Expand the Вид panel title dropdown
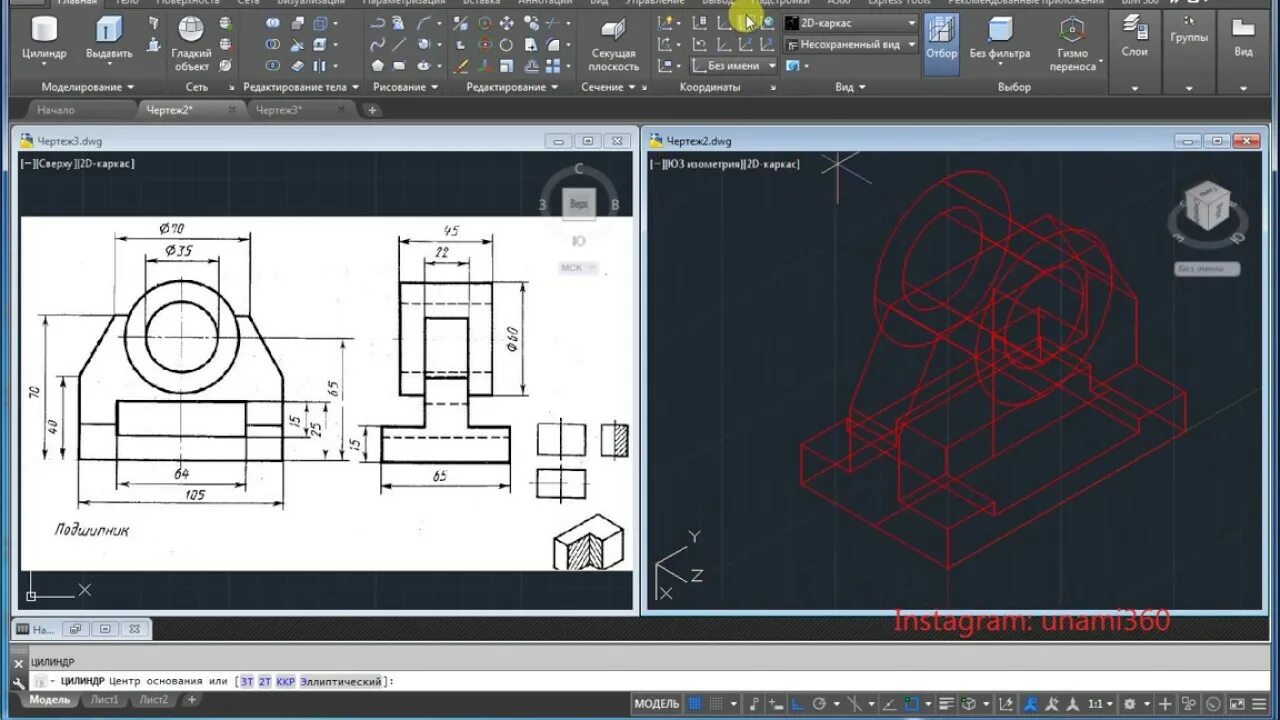The height and width of the screenshot is (720, 1280). point(850,87)
